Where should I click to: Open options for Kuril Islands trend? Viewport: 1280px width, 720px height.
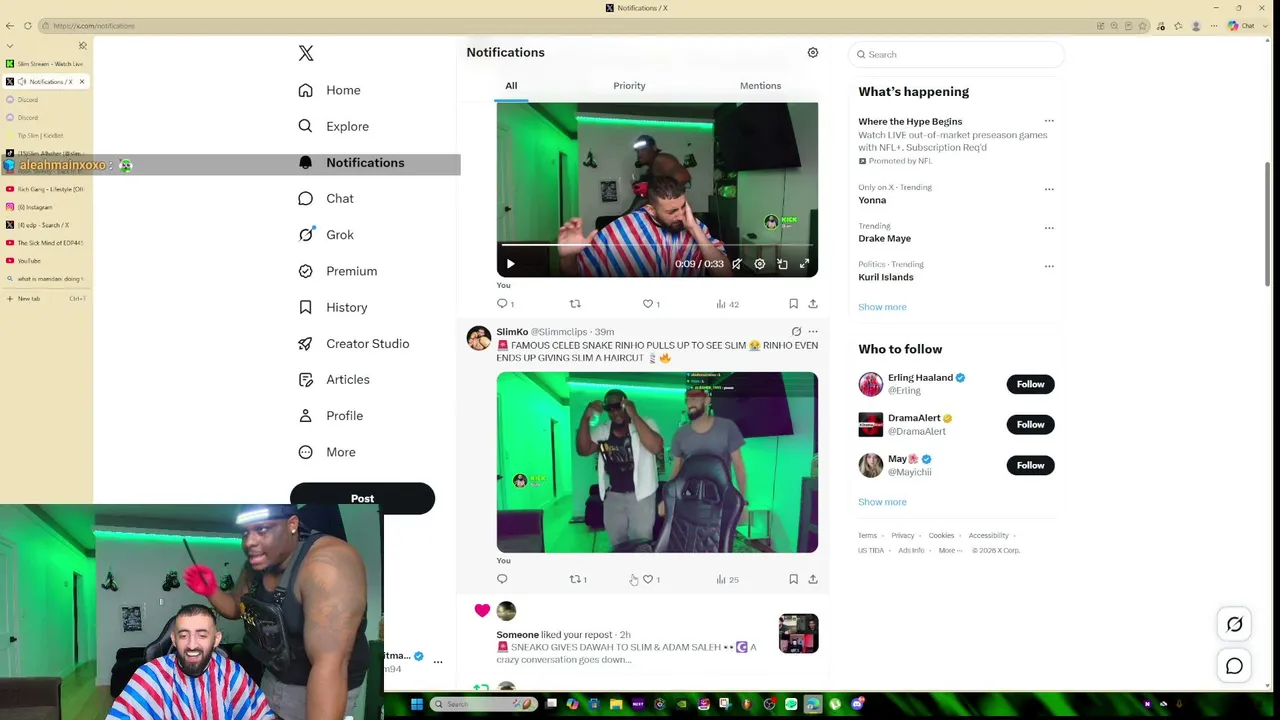(1049, 266)
